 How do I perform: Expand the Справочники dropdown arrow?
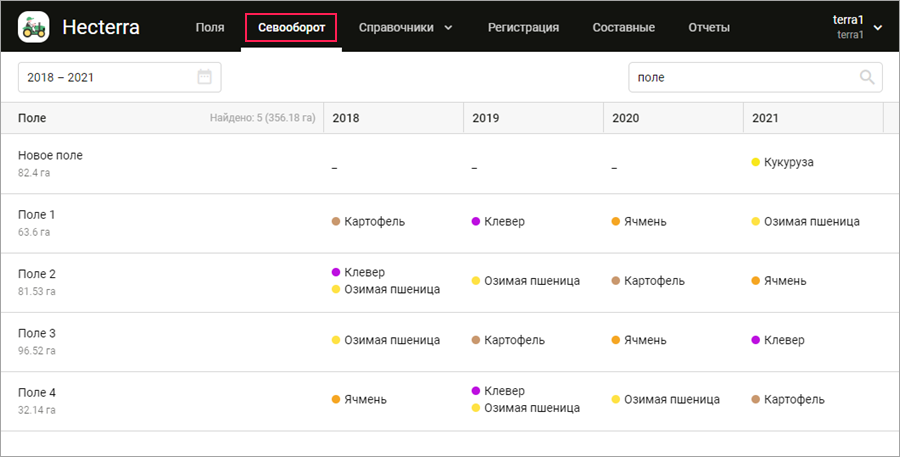click(448, 28)
